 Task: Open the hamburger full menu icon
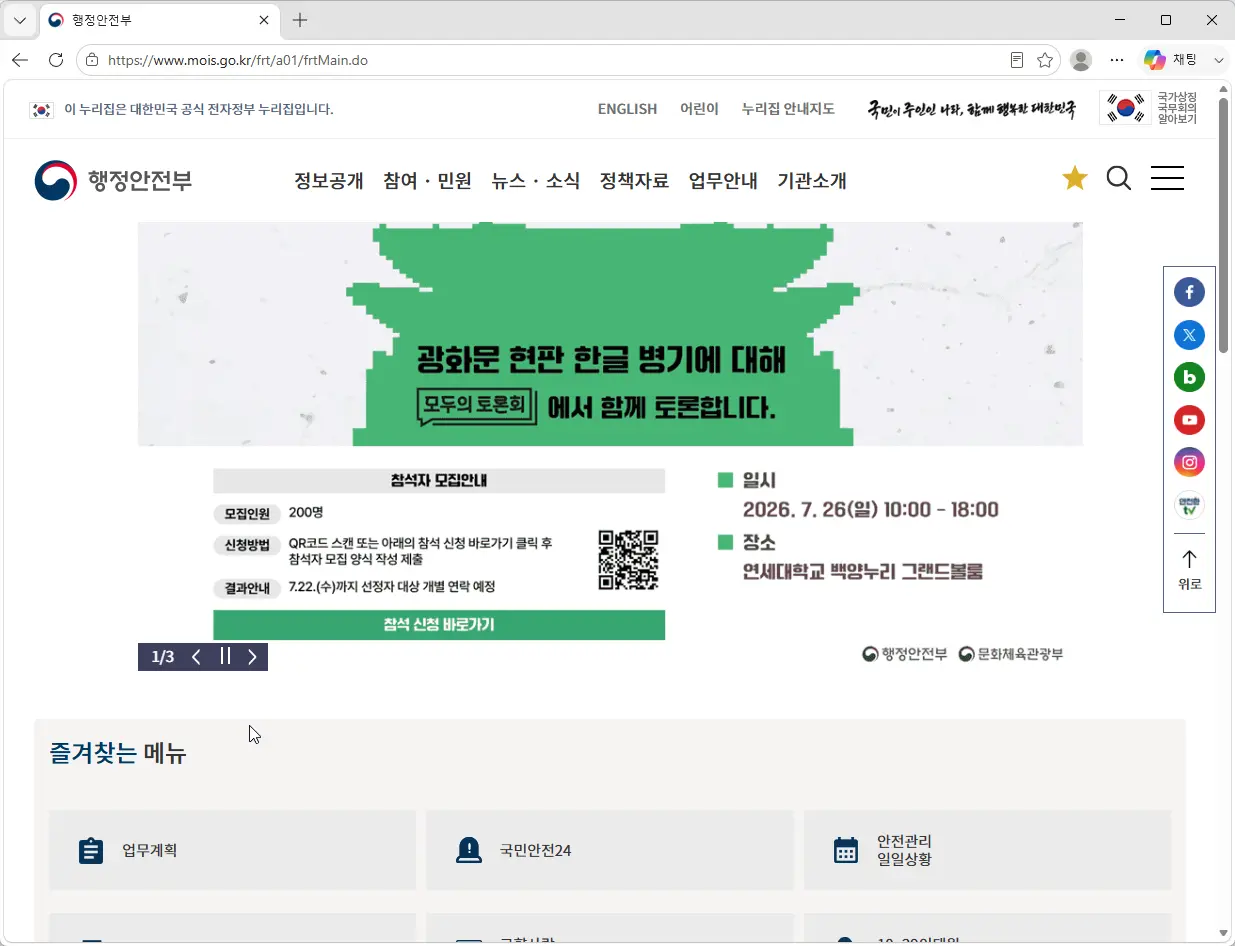(1167, 179)
